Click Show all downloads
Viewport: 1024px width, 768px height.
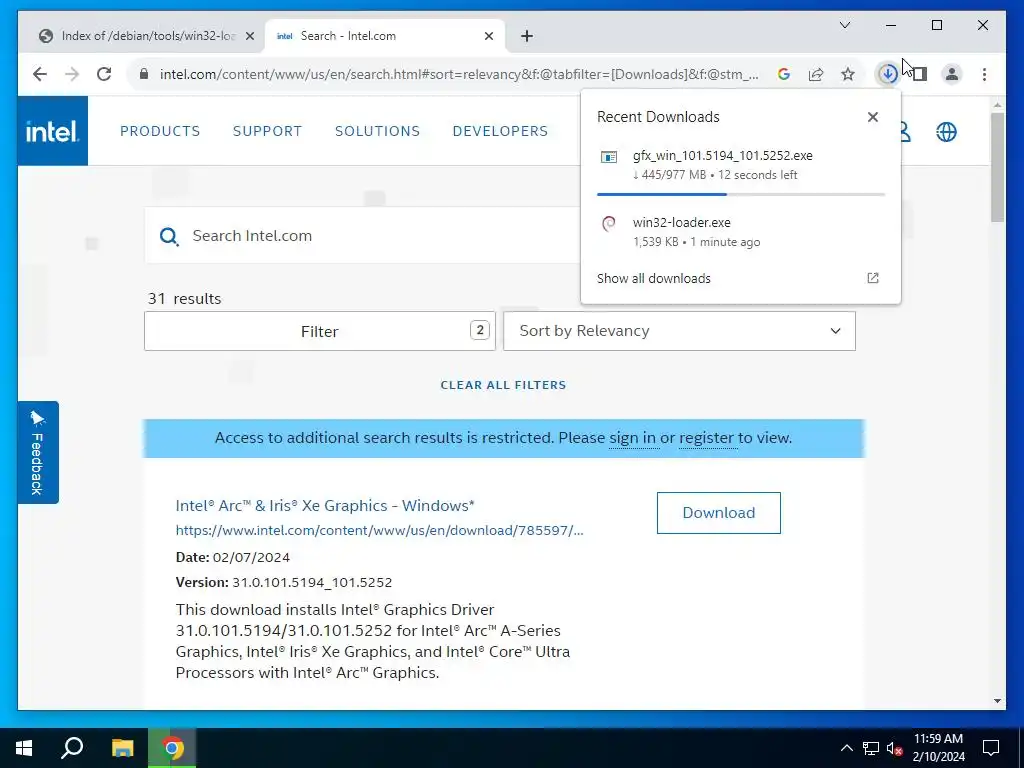(653, 278)
